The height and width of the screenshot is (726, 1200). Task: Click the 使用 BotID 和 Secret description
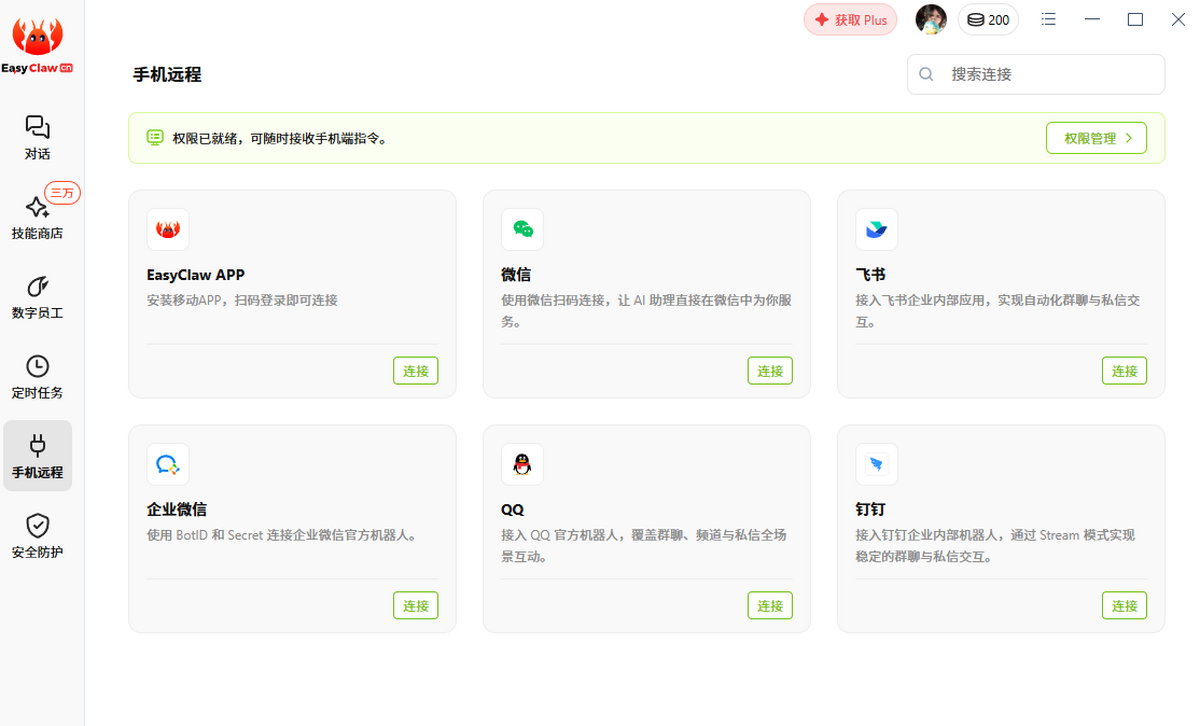click(x=282, y=535)
